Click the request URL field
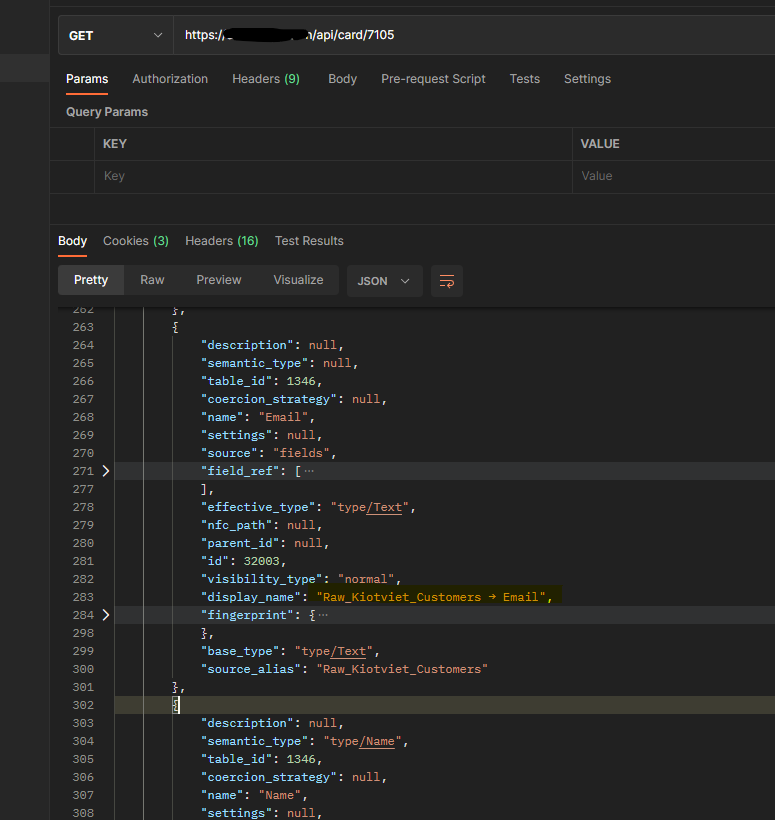This screenshot has height=820, width=775. (x=400, y=35)
